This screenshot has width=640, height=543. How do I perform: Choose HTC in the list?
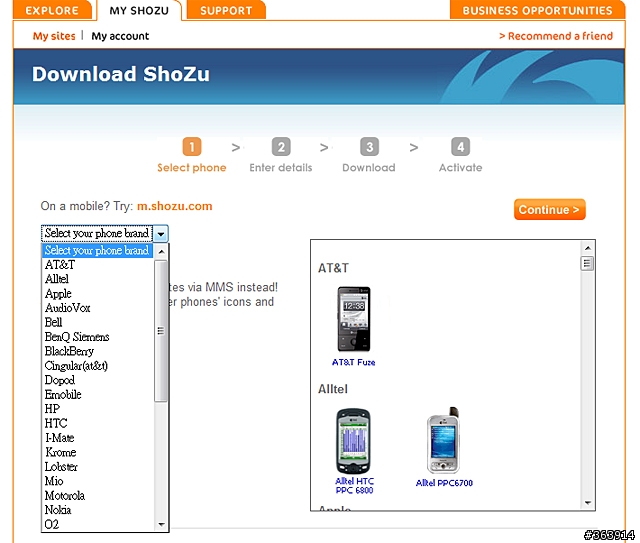coord(97,423)
